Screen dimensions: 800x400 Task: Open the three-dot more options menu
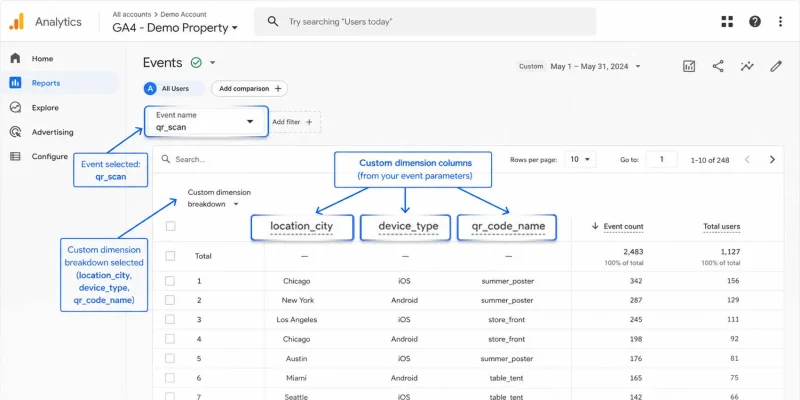click(x=780, y=21)
